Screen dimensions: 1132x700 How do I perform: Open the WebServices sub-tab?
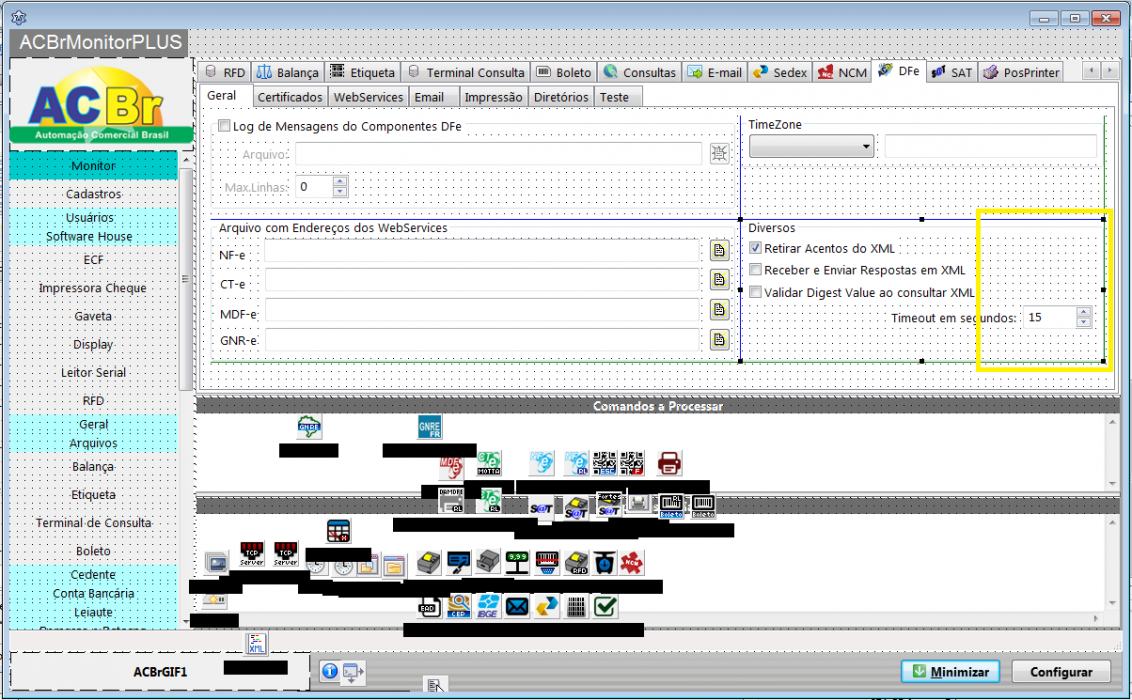[368, 97]
